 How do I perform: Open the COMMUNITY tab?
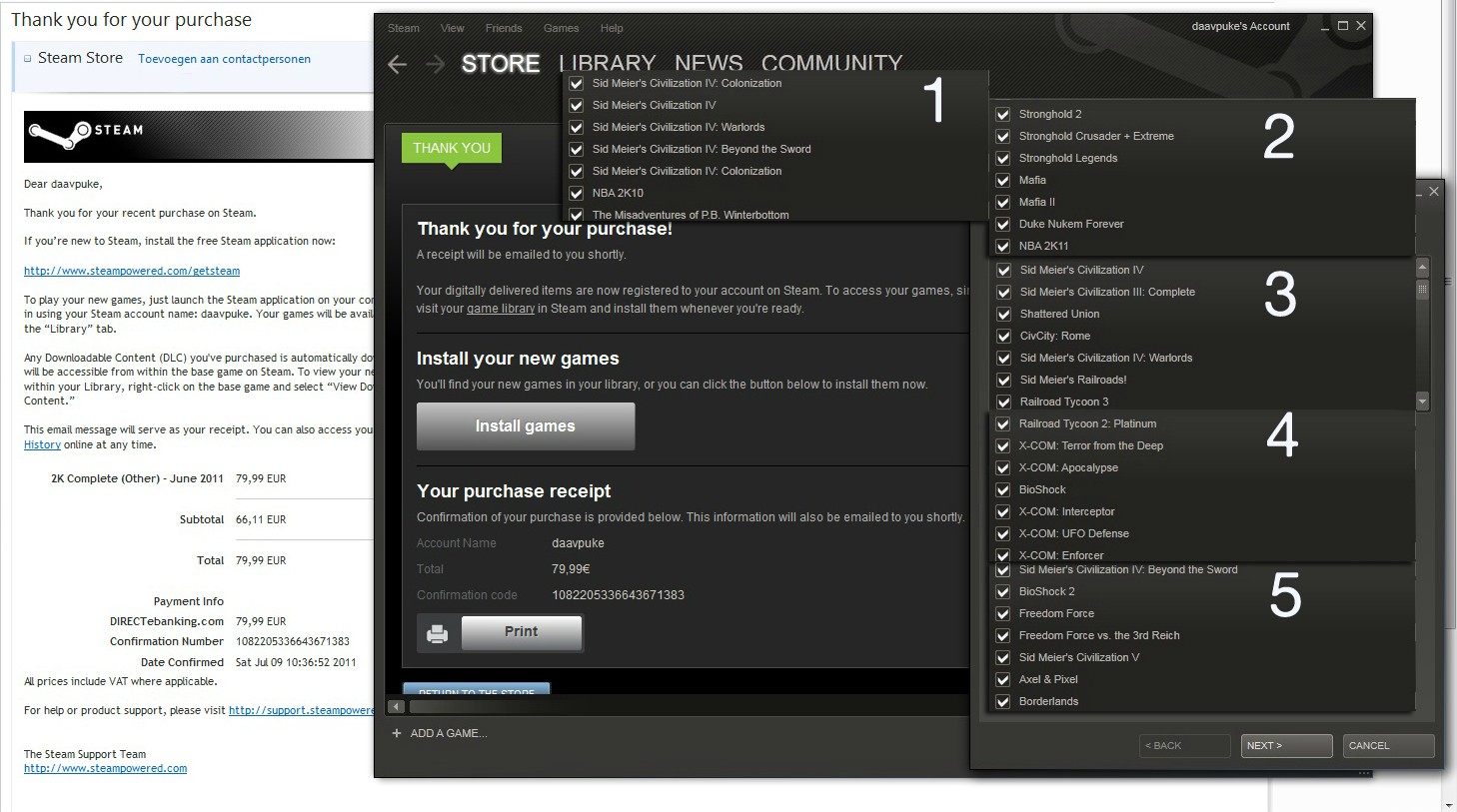tap(831, 64)
